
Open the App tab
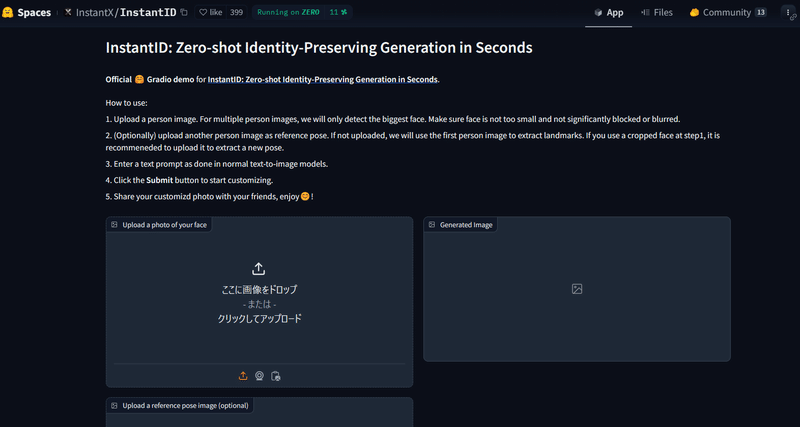click(608, 13)
